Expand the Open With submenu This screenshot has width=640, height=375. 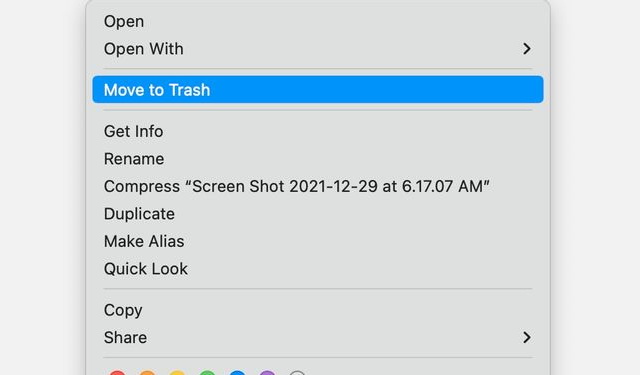pyautogui.click(x=318, y=49)
